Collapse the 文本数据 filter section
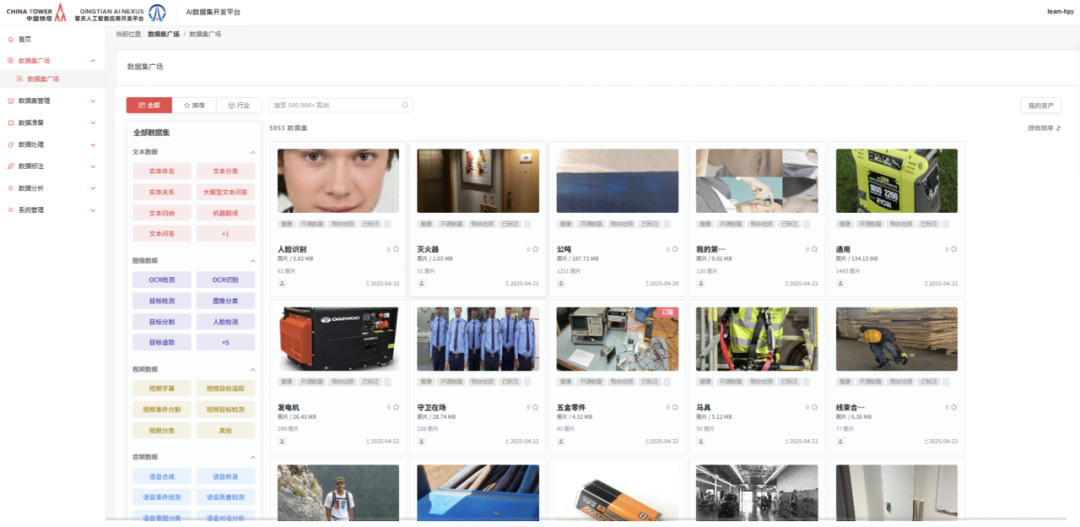The height and width of the screenshot is (527, 1080). point(253,152)
